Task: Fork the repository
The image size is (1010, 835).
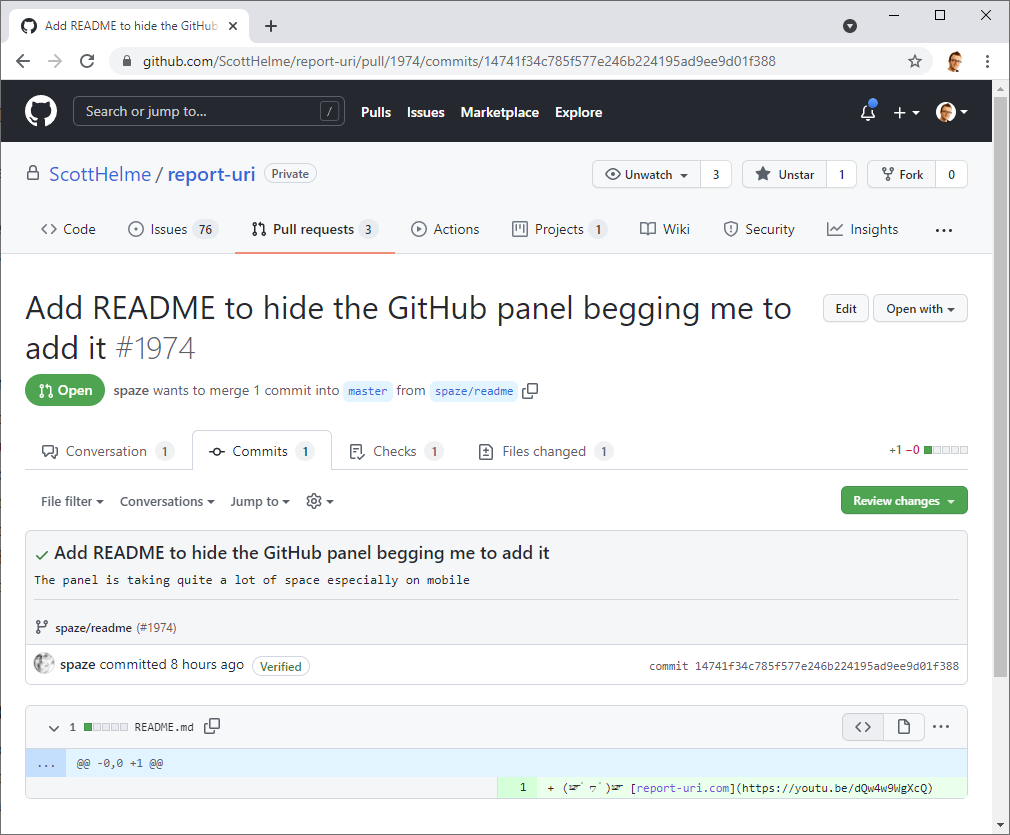Action: [x=902, y=175]
